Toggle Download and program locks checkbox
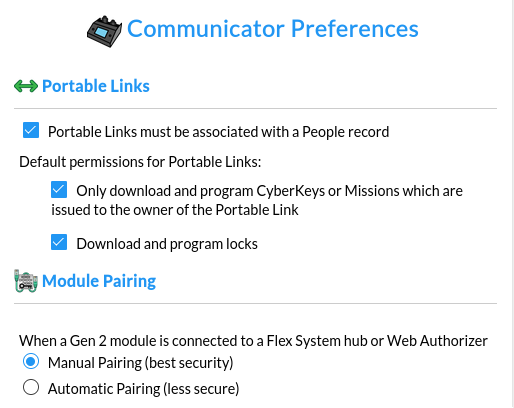The height and width of the screenshot is (408, 514). [x=59, y=242]
